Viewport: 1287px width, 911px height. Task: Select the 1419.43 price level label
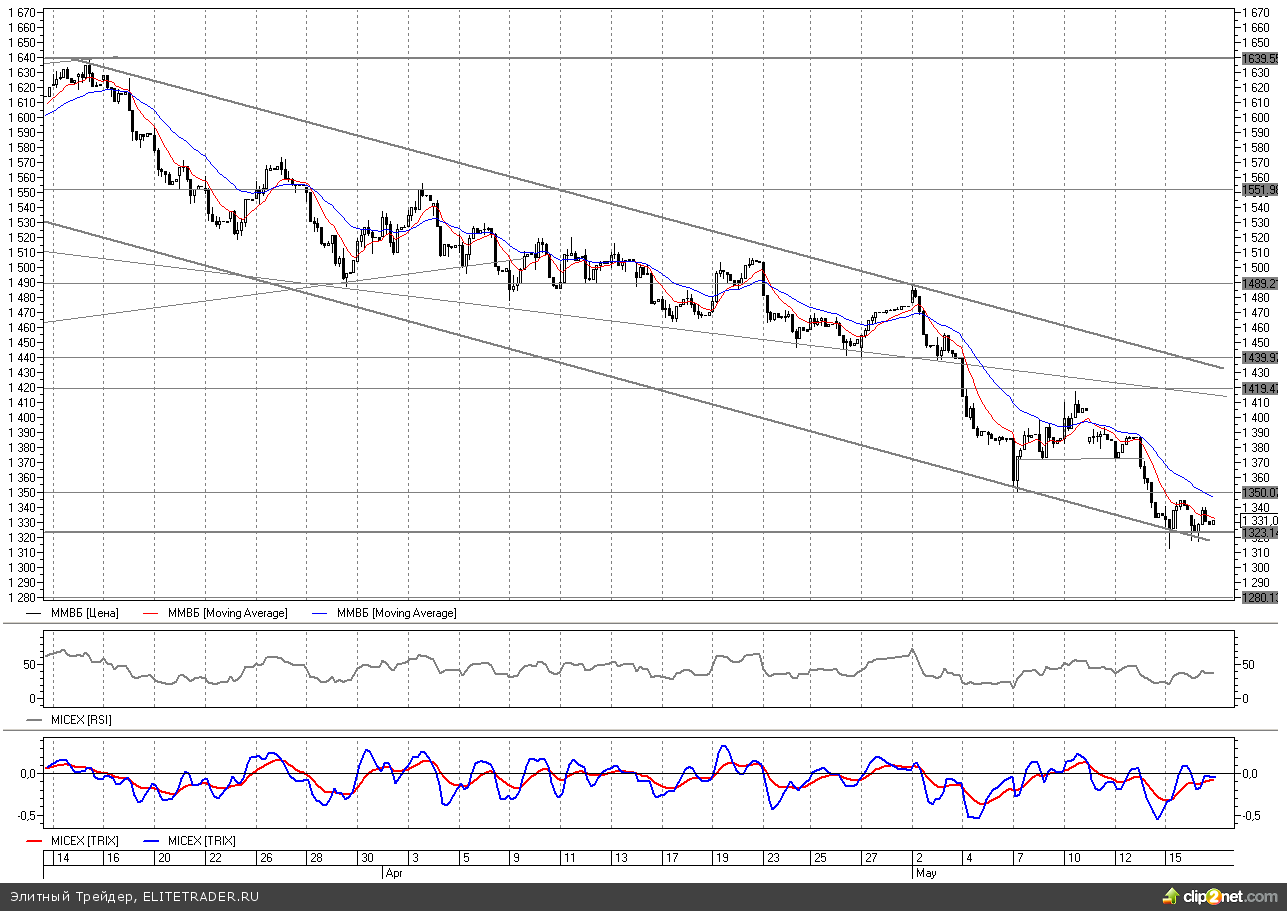[1259, 389]
